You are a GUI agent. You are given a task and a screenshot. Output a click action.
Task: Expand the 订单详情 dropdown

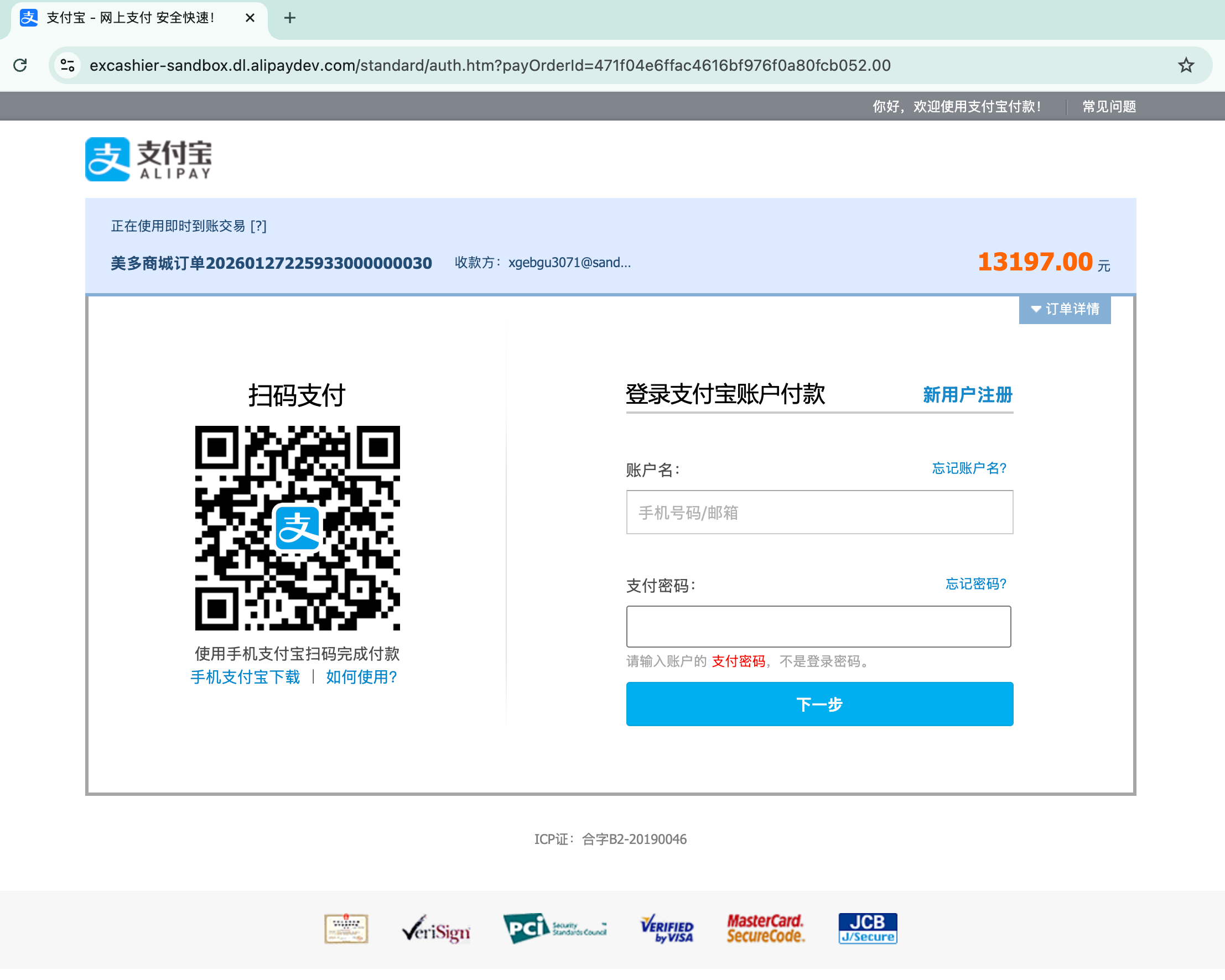click(1065, 310)
